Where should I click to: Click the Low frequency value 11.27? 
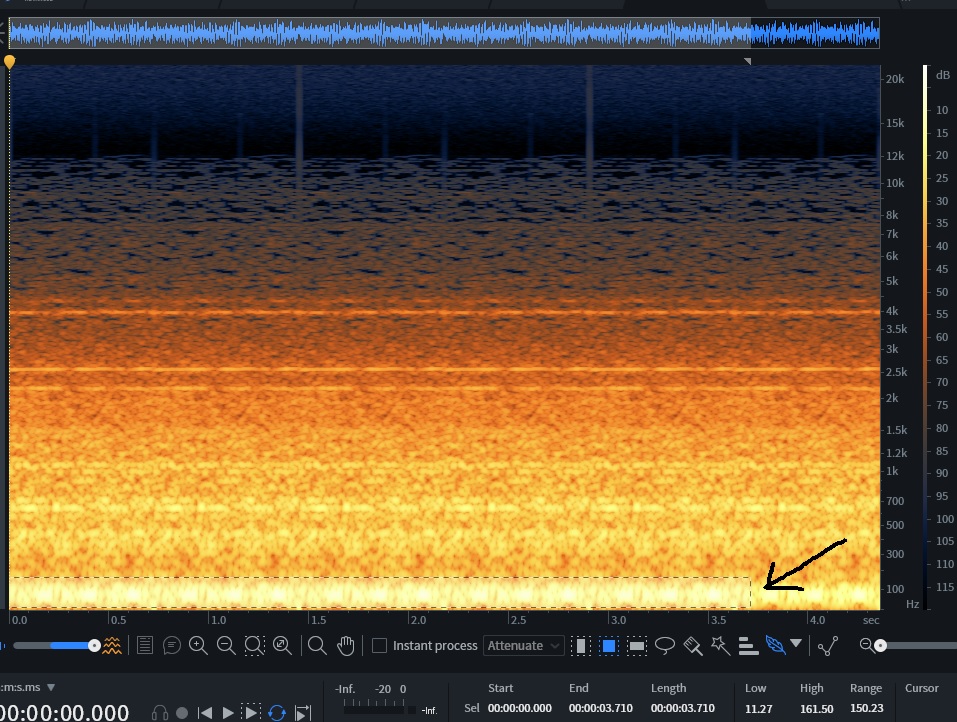(759, 709)
